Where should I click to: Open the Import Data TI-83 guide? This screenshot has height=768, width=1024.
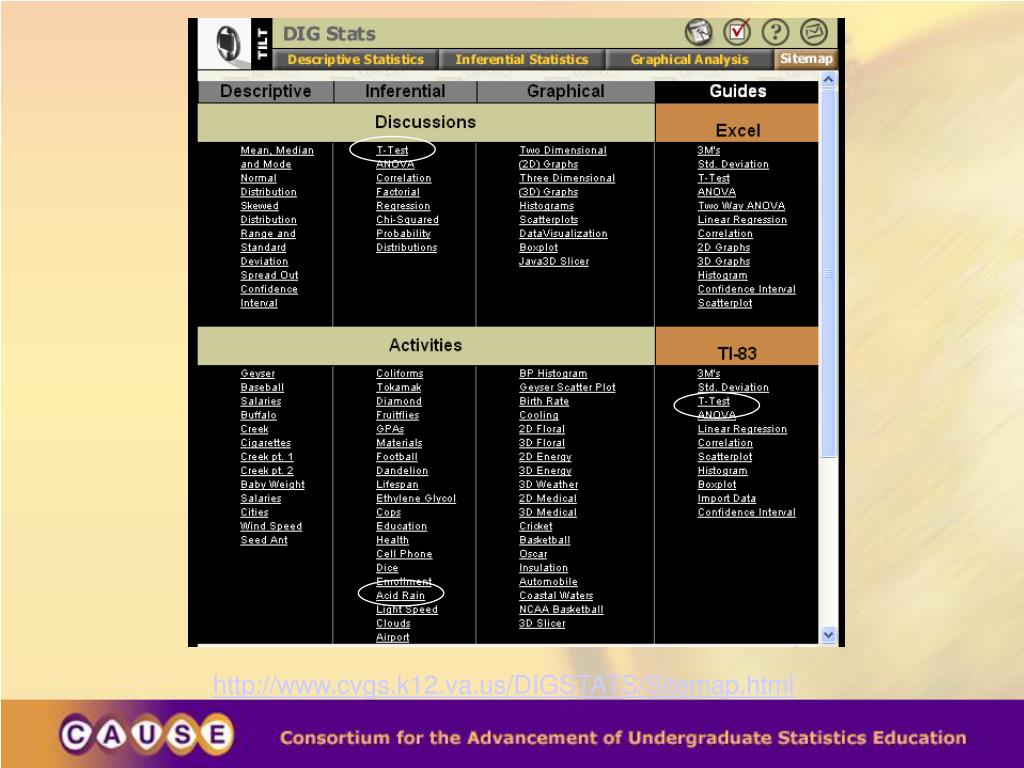(x=726, y=498)
